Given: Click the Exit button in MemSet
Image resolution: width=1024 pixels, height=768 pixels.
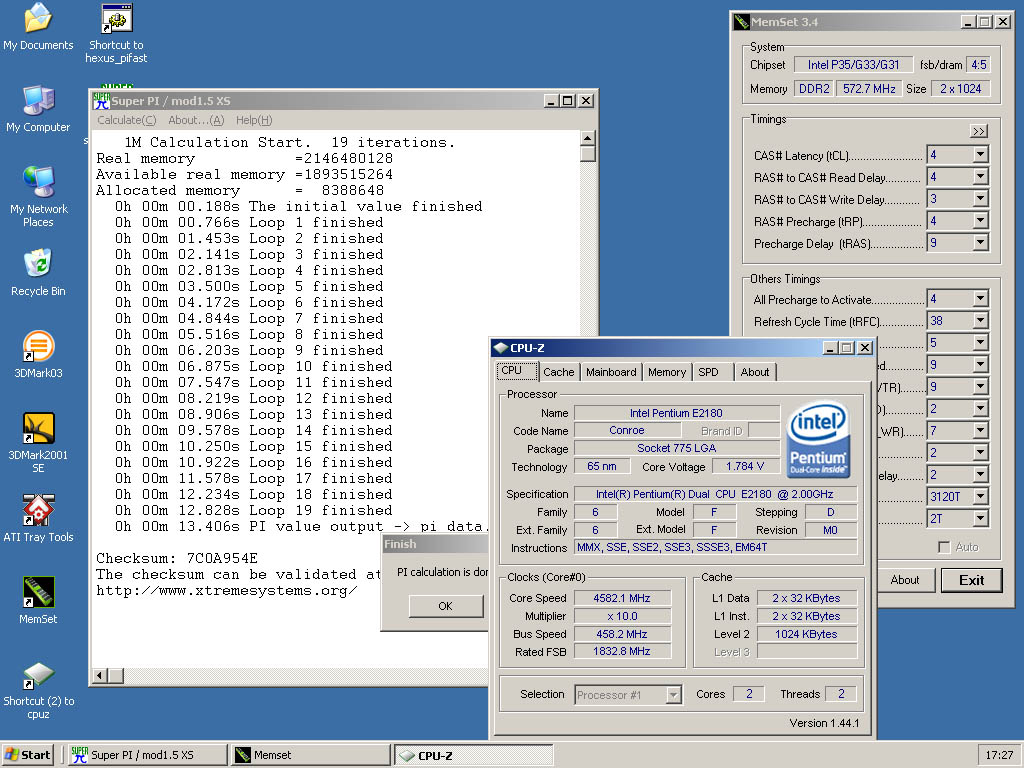Looking at the screenshot, I should coord(971,580).
